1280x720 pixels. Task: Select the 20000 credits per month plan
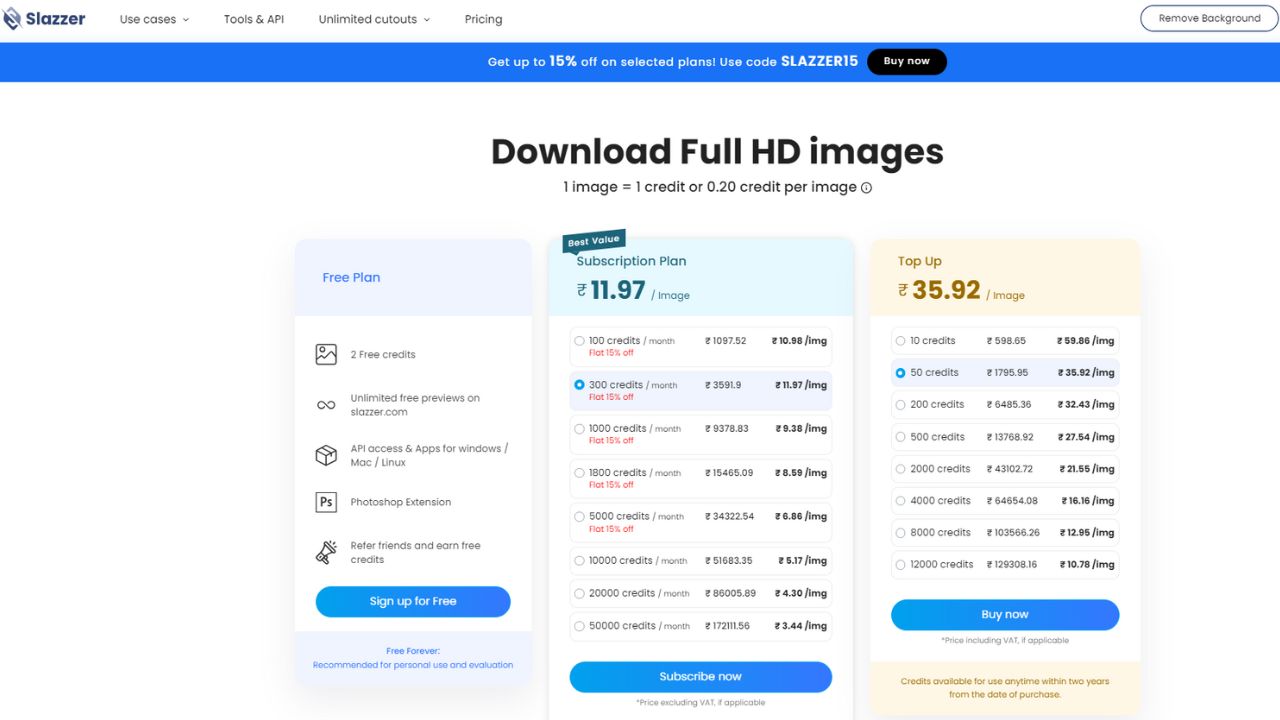tap(701, 593)
